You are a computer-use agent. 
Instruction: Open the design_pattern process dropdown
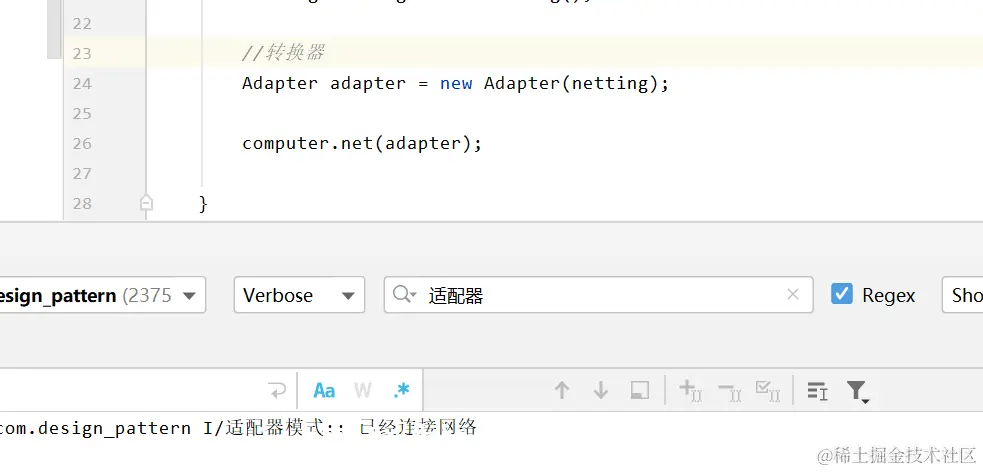coord(101,295)
